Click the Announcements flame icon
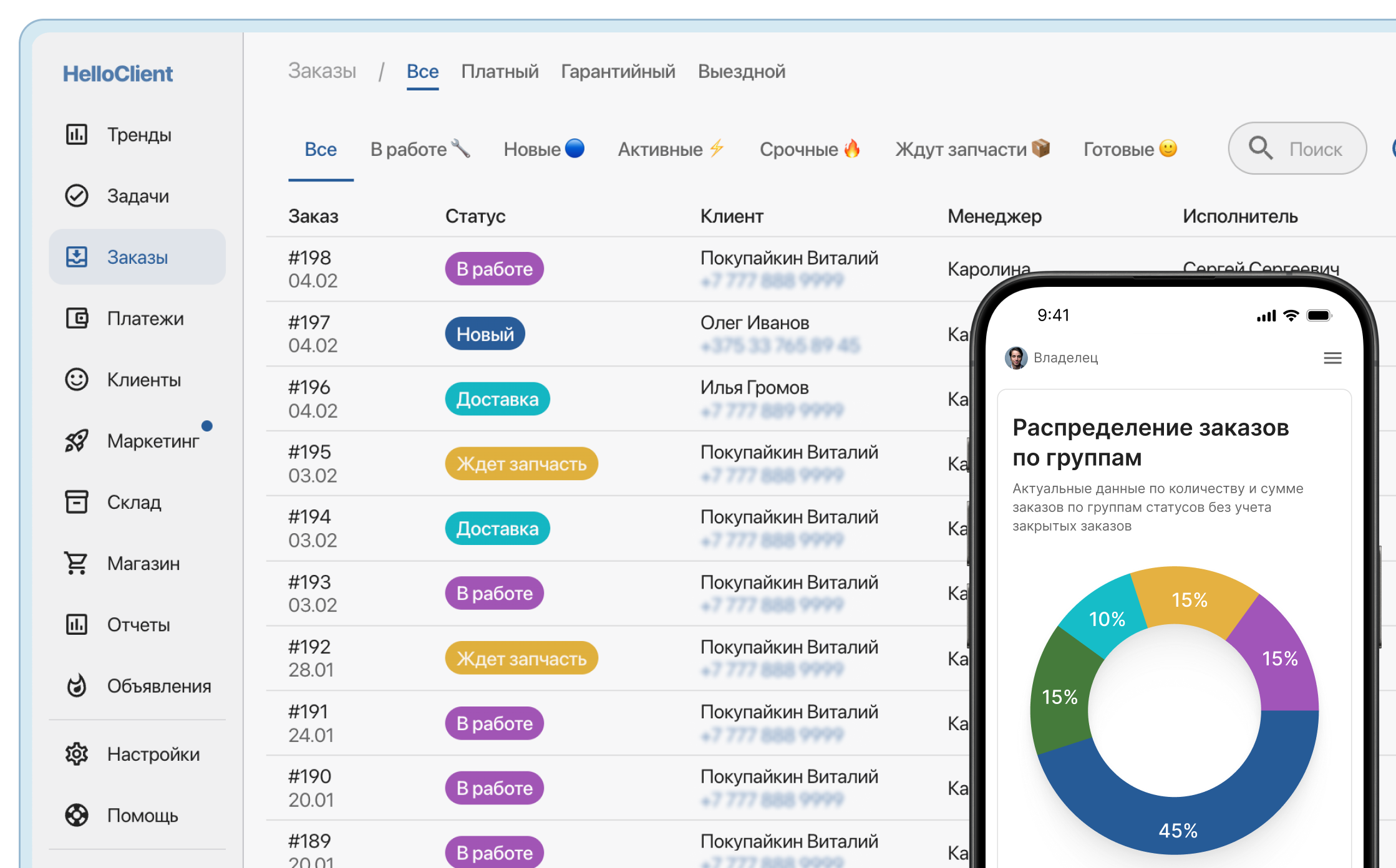 coord(77,685)
